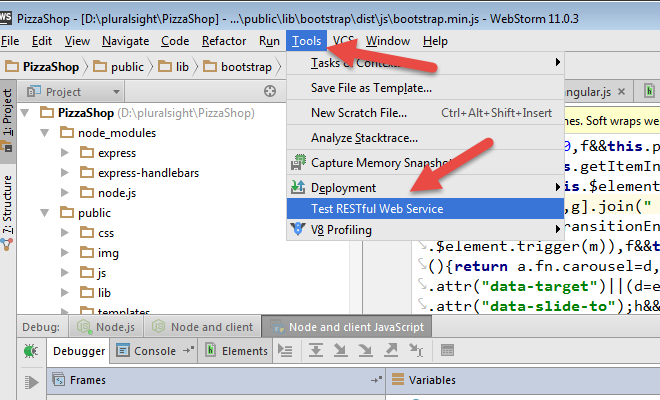Select Analyze Stacktrace menu entry
Image resolution: width=660 pixels, height=400 pixels.
425,138
